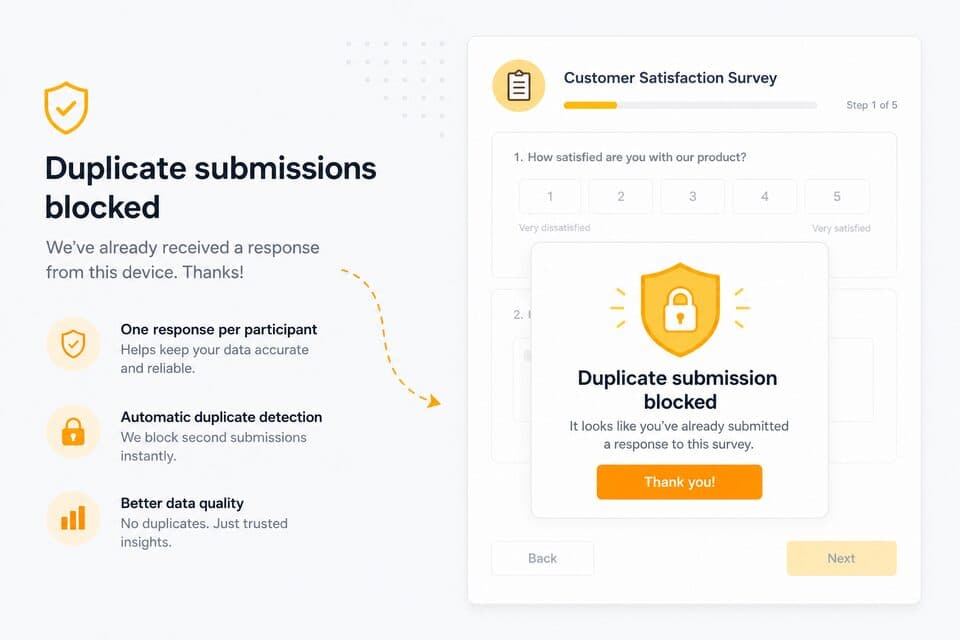Click the survey progress bar
Image resolution: width=960 pixels, height=640 pixels.
click(x=690, y=105)
